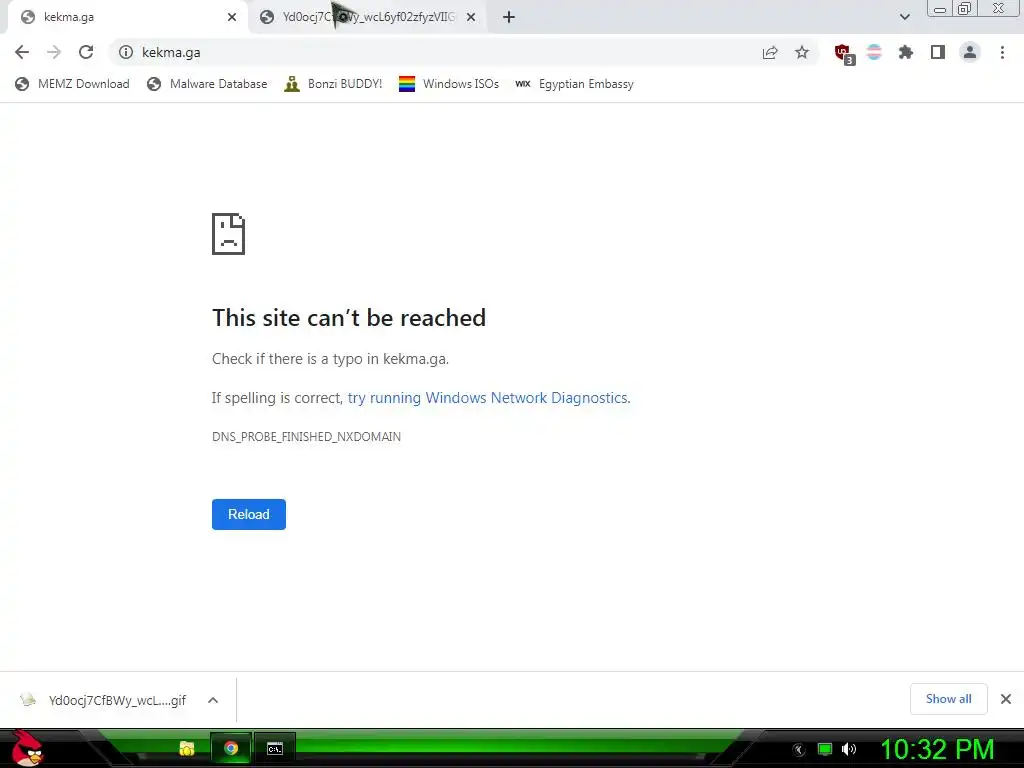Click the sad page error icon

click(229, 234)
